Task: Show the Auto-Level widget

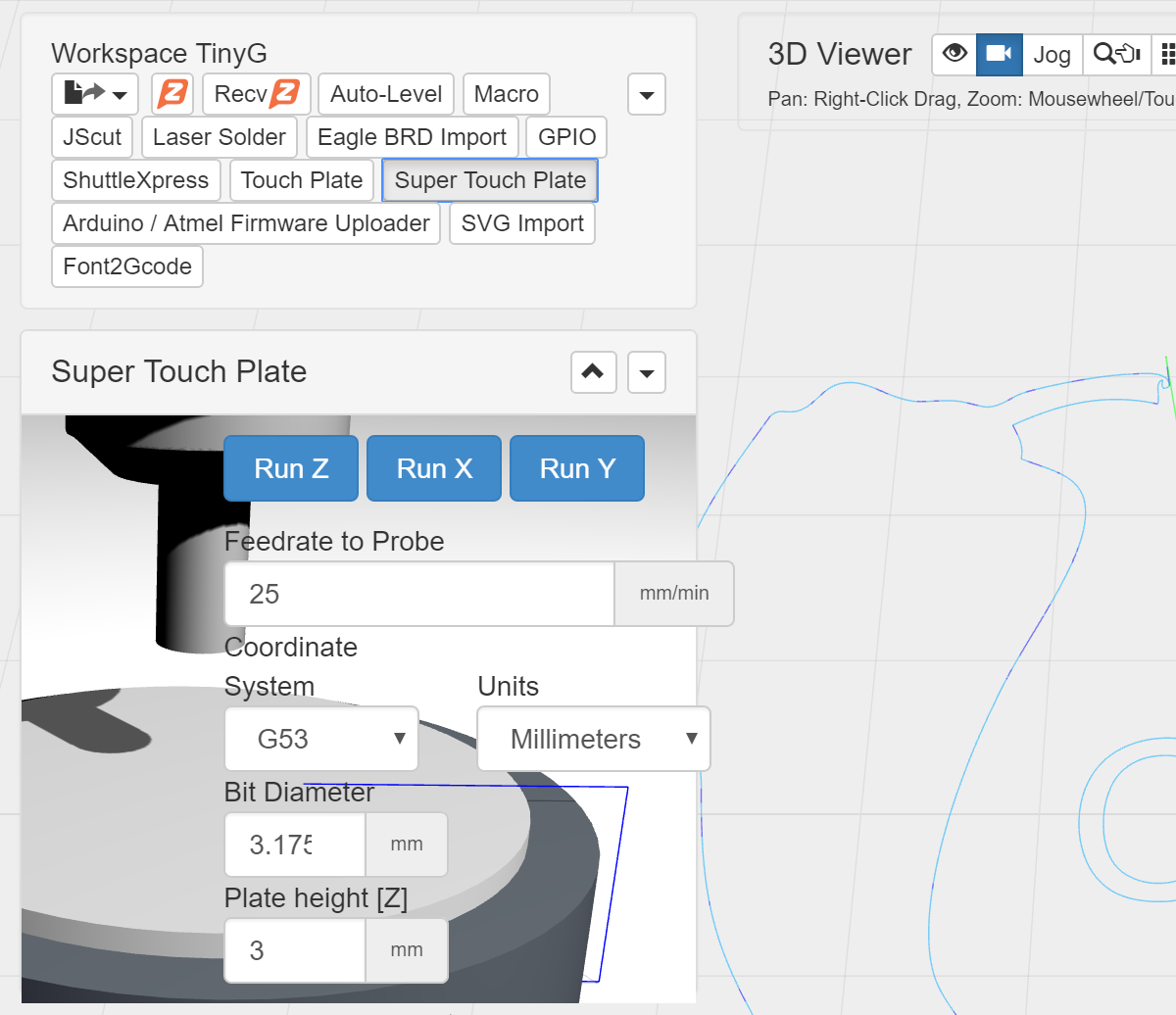Action: (386, 94)
